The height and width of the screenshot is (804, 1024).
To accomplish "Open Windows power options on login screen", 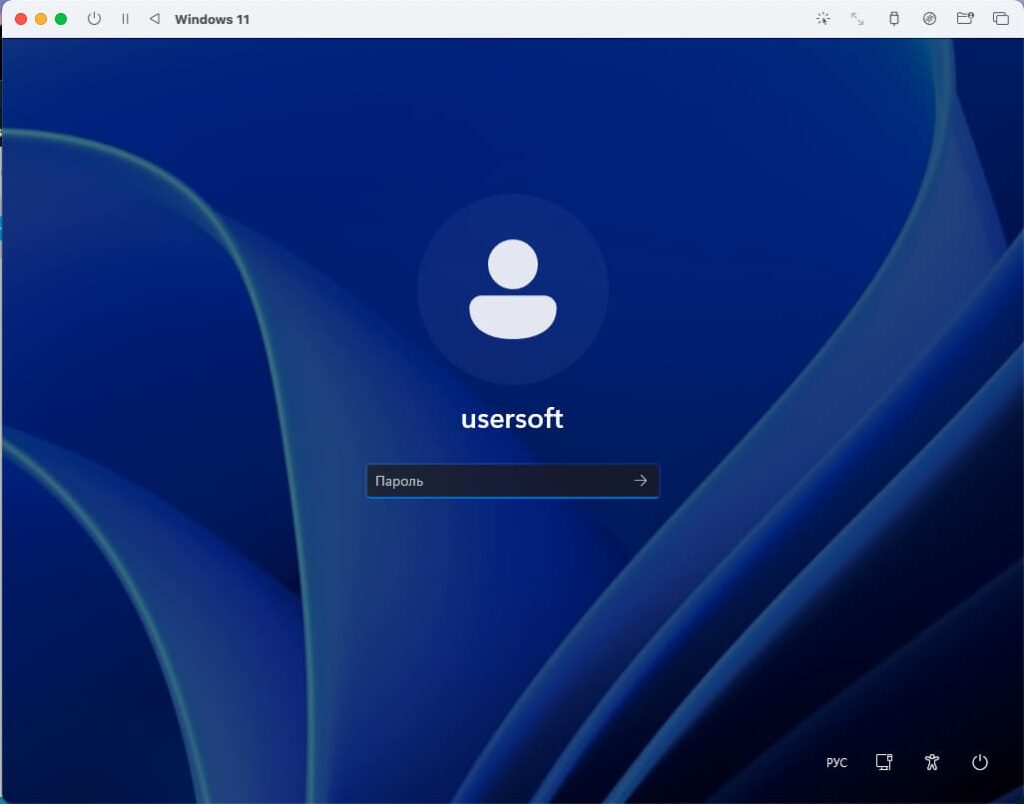I will point(980,762).
